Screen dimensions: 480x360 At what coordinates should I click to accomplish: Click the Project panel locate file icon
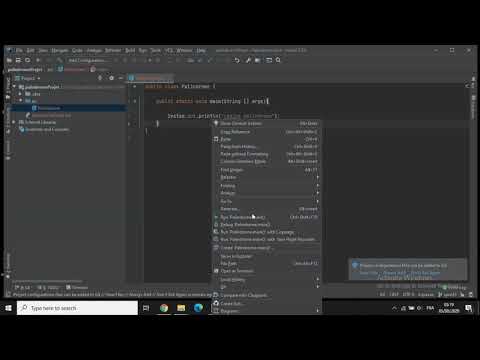coord(100,78)
